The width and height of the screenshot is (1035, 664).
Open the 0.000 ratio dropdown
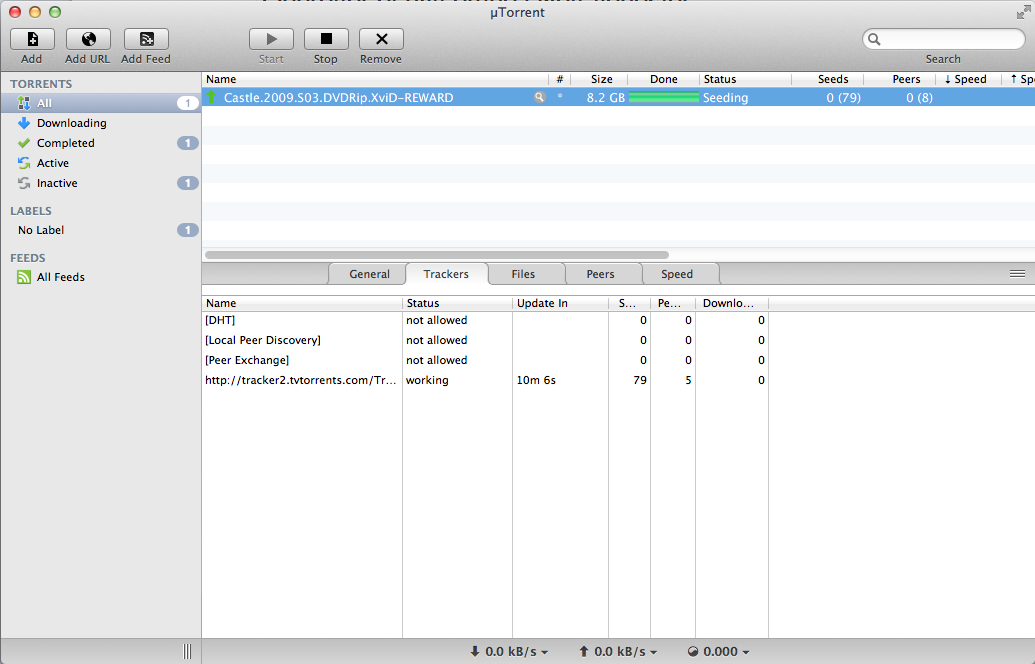[x=719, y=652]
